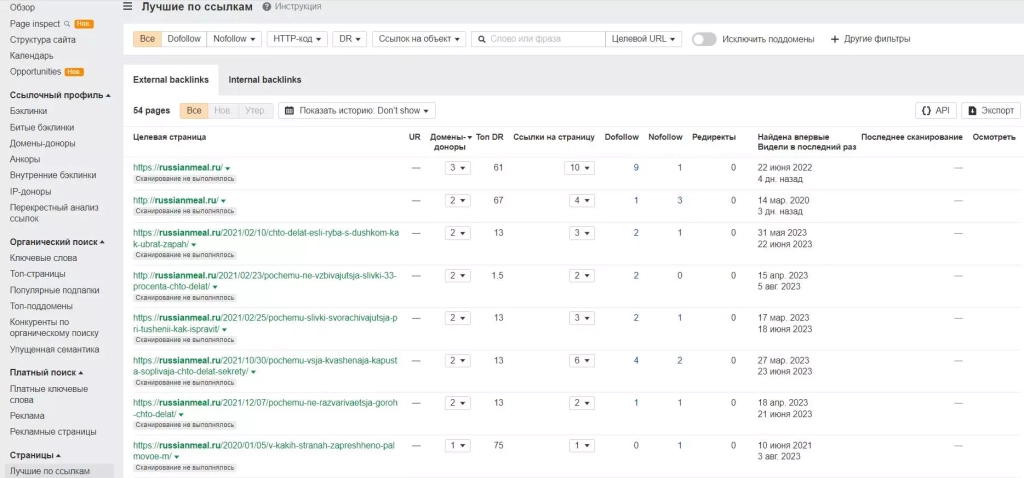Viewport: 1024px width, 478px height.
Task: Open the Инструкция help icon
Action: (x=266, y=7)
